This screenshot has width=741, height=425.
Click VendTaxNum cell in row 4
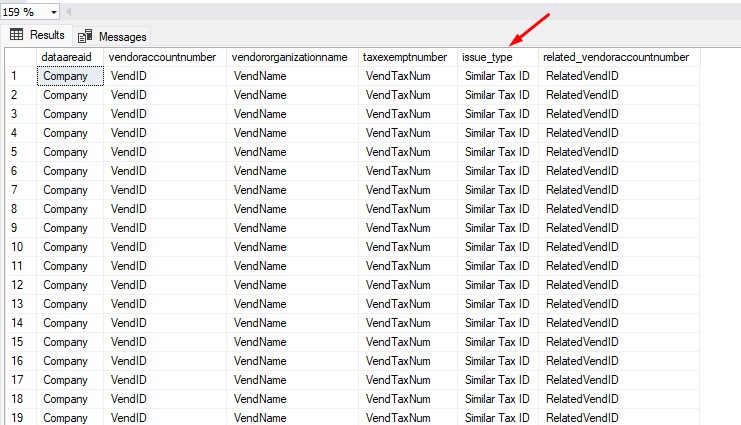pos(408,133)
